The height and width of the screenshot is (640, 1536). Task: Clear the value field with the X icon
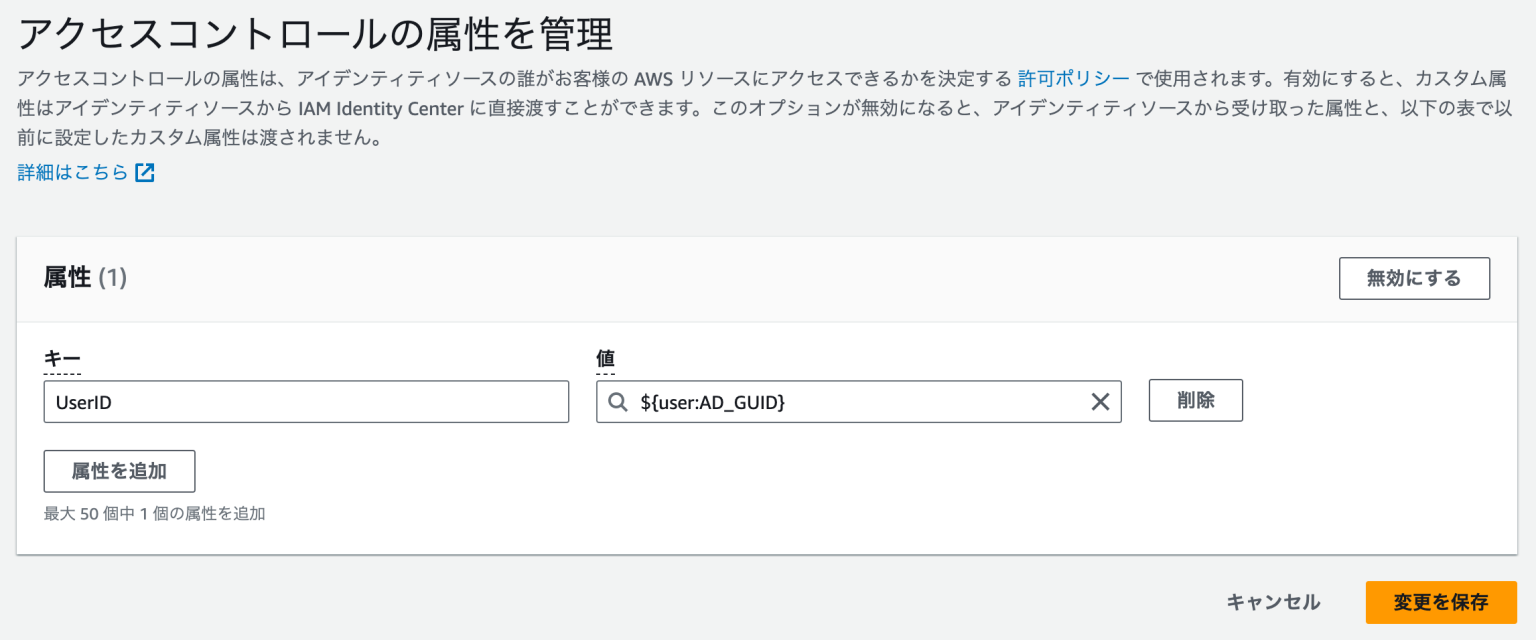[x=1100, y=401]
